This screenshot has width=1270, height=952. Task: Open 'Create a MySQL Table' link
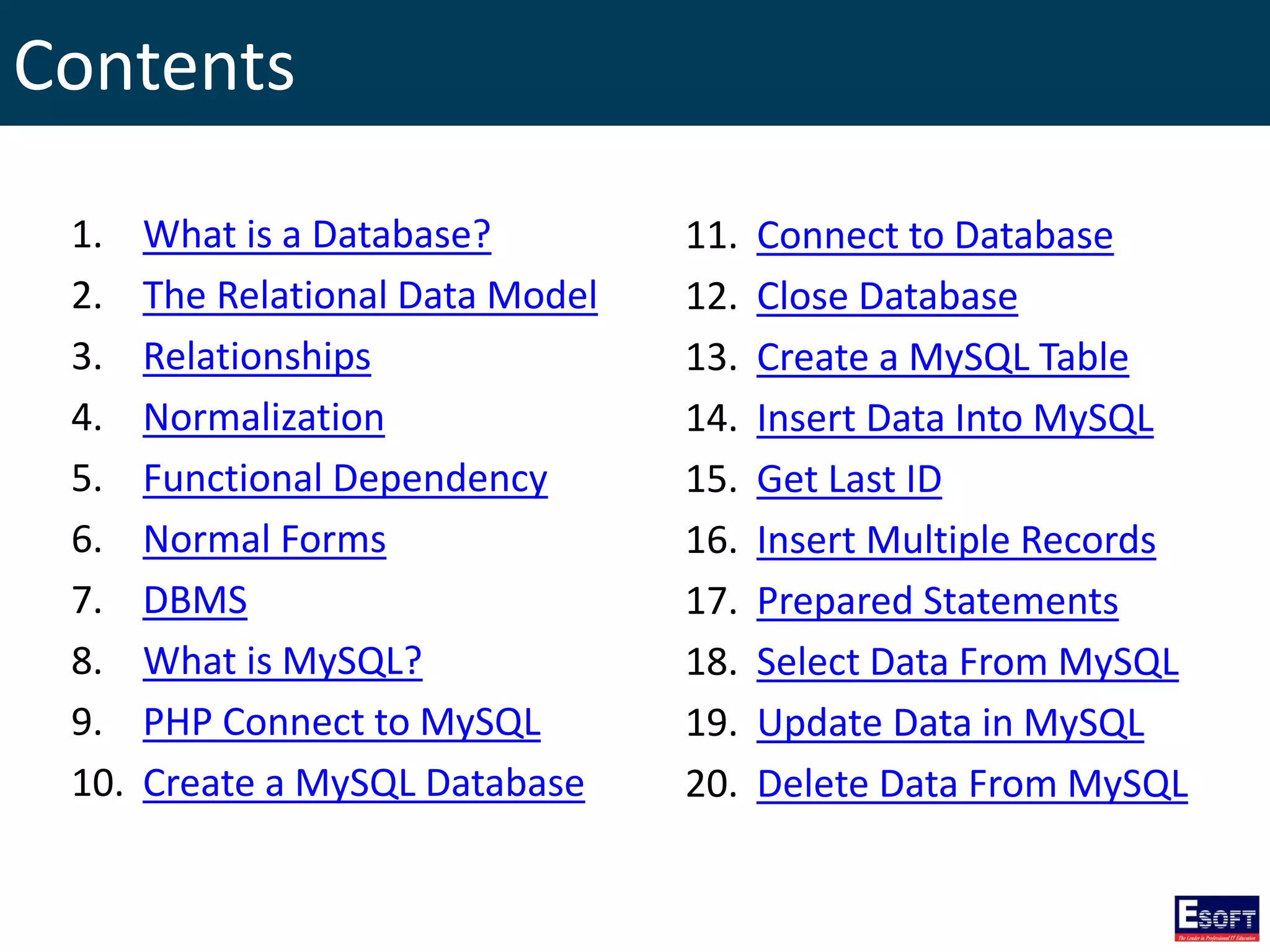[942, 358]
